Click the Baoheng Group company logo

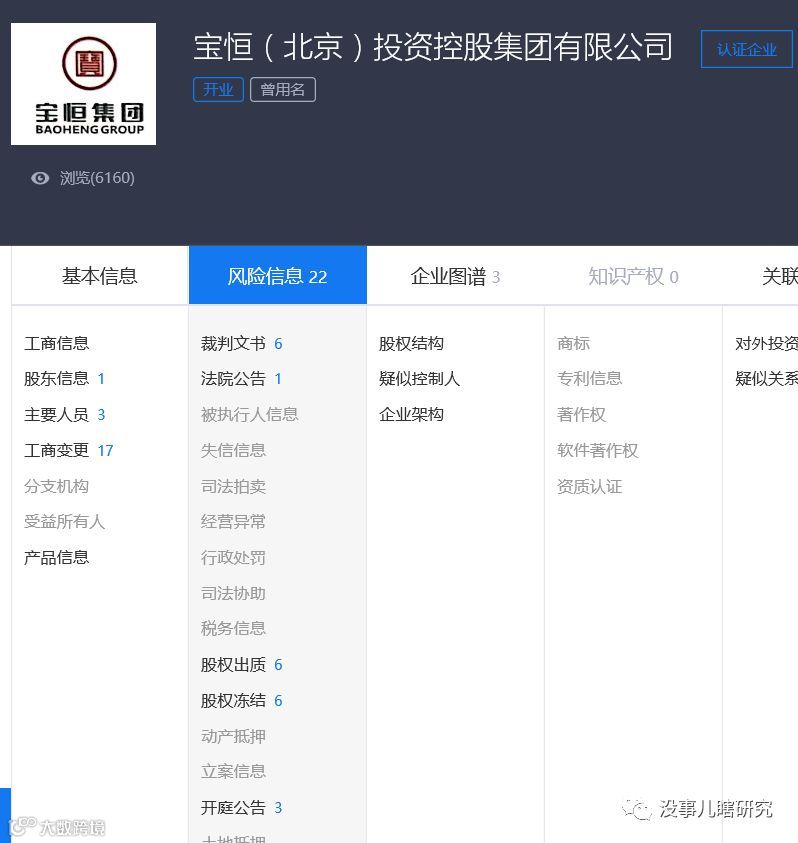(x=83, y=84)
